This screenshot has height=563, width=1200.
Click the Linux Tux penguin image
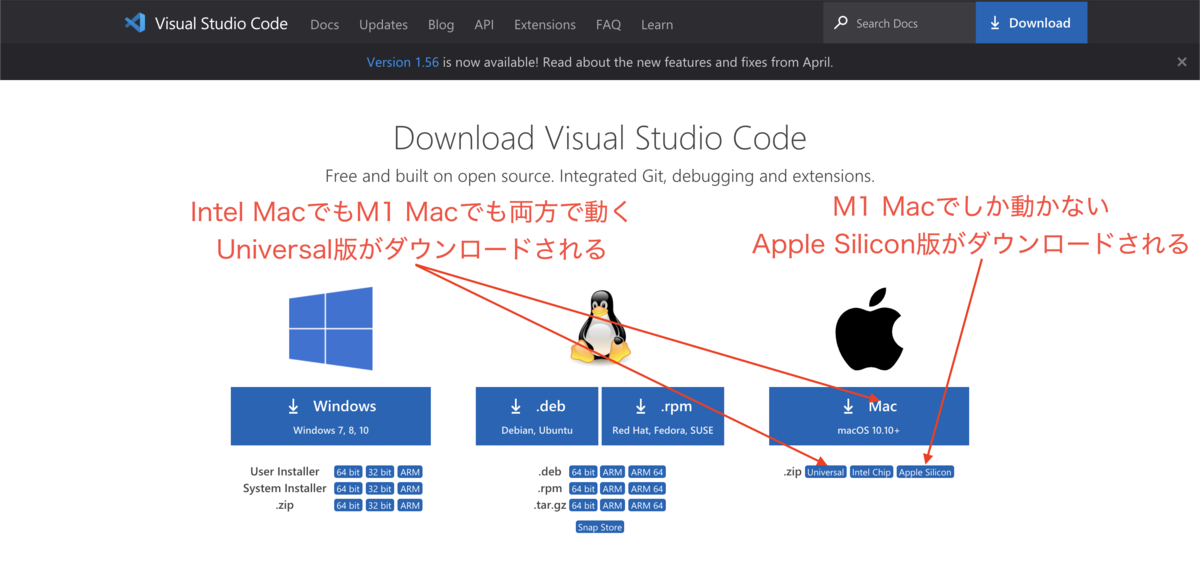coord(599,327)
